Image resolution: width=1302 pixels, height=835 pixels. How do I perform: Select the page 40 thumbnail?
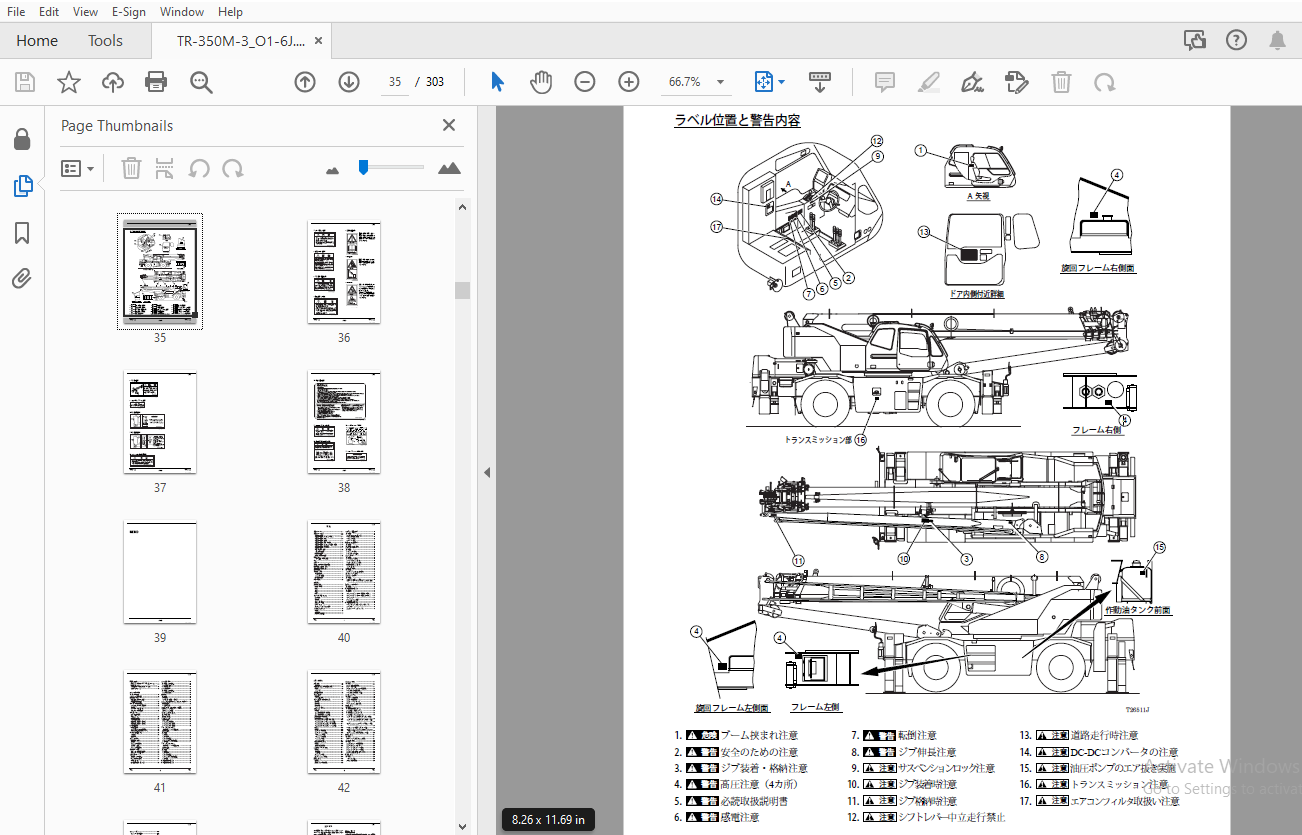tap(344, 573)
